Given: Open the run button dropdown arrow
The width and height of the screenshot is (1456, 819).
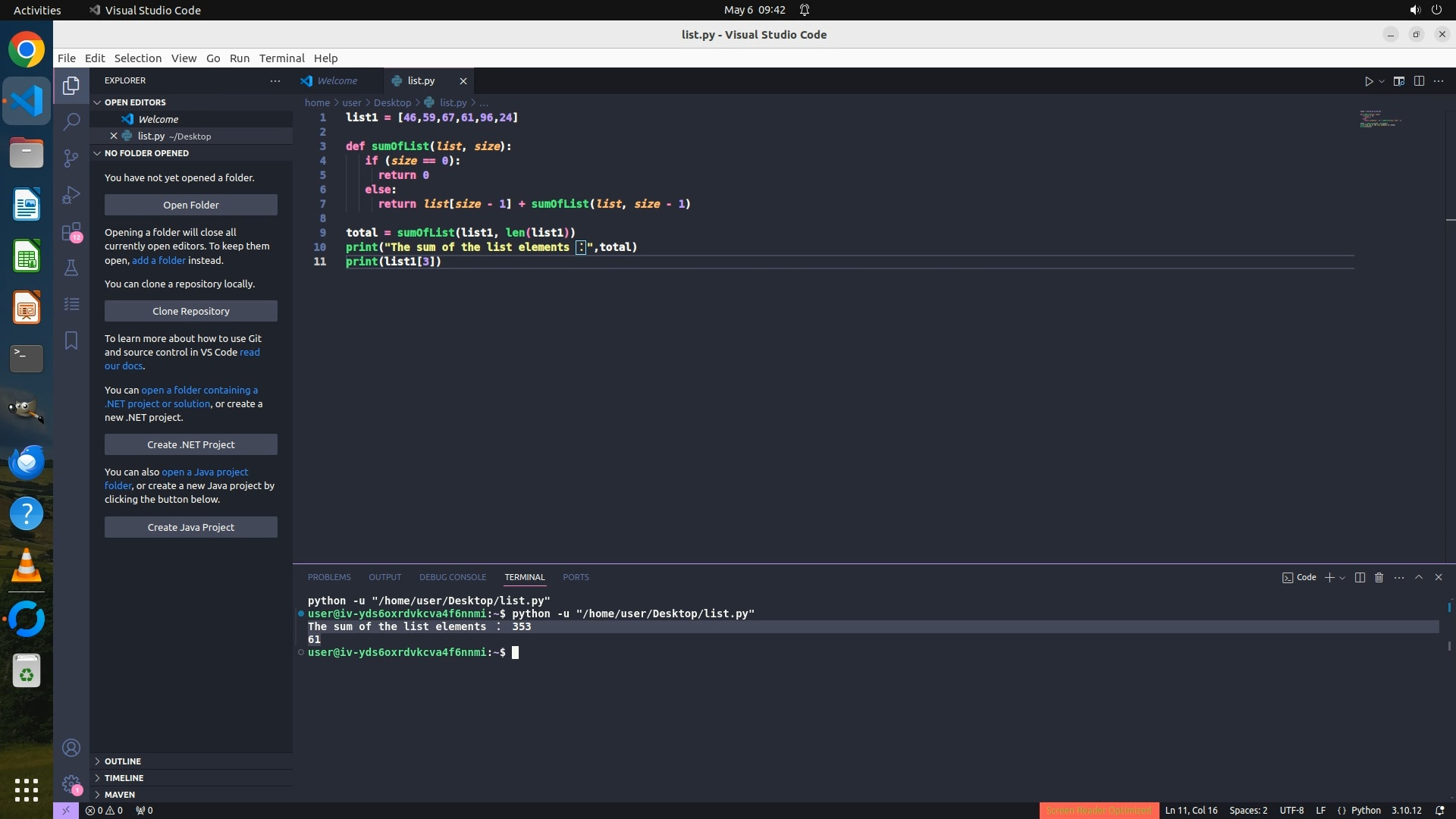Looking at the screenshot, I should (1382, 81).
